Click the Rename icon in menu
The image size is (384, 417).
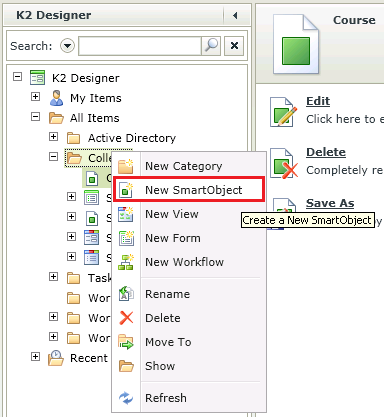[x=126, y=294]
